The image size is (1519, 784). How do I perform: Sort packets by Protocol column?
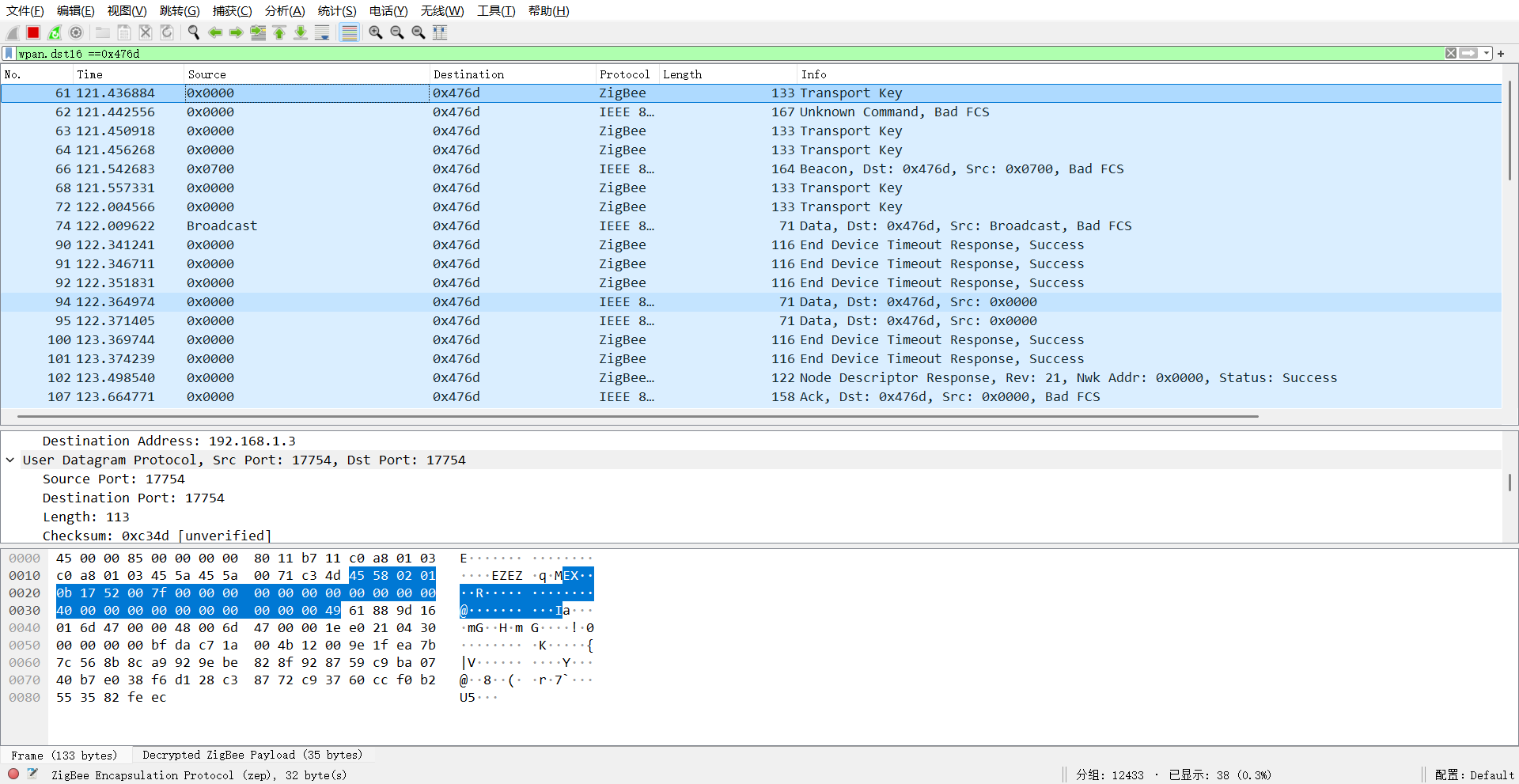tap(626, 74)
